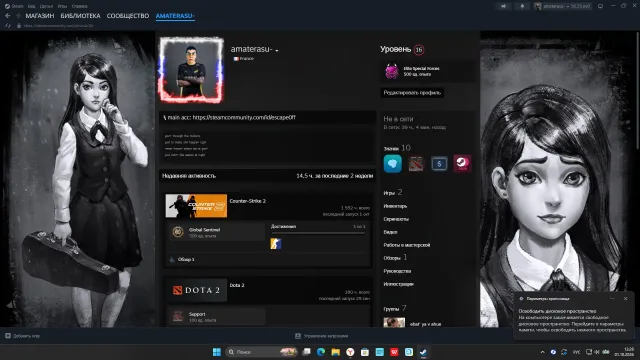Switch to the МАГАЗИН tab
The width and height of the screenshot is (640, 360).
pyautogui.click(x=40, y=16)
